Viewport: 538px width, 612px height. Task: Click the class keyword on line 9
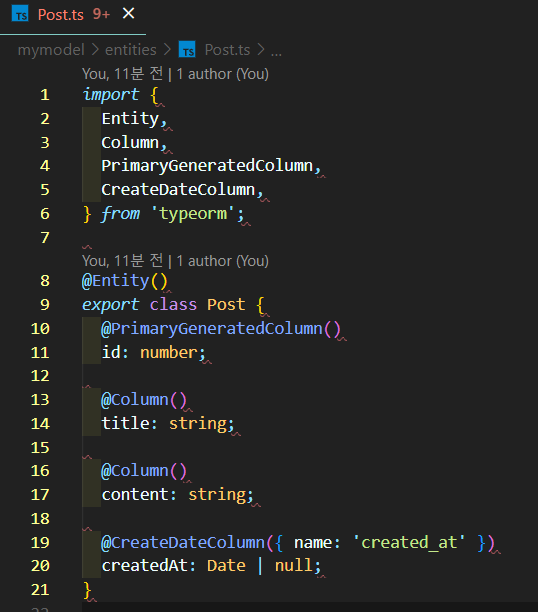coord(173,304)
